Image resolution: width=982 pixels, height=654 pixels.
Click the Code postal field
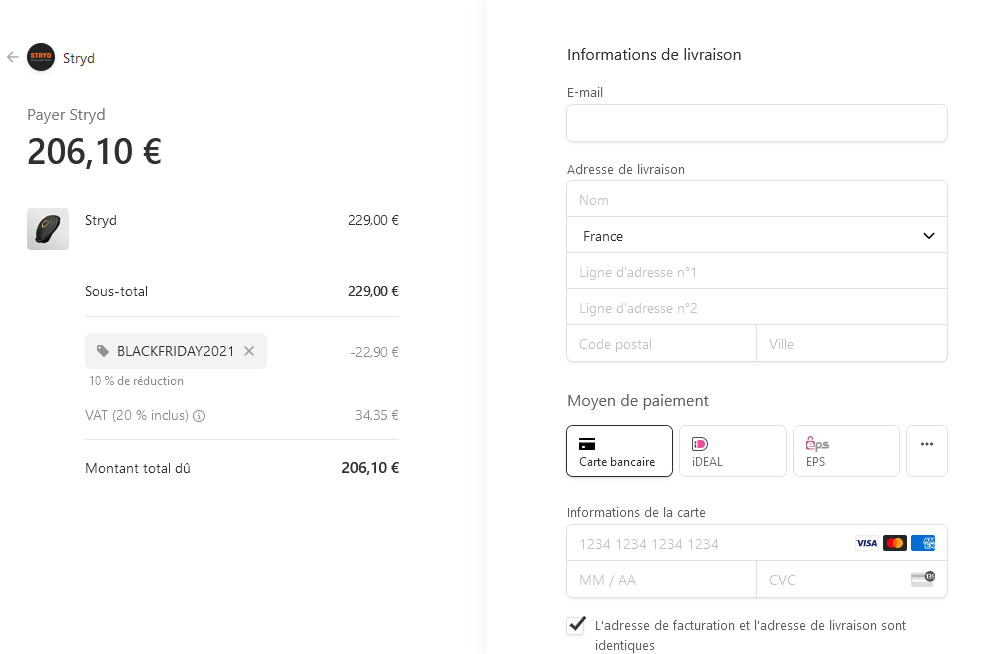(661, 344)
